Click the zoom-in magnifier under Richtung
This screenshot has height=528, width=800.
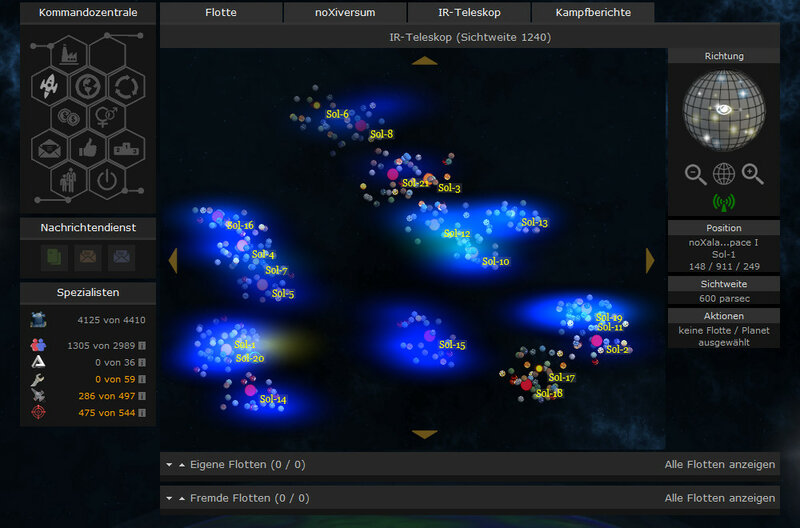(x=753, y=174)
